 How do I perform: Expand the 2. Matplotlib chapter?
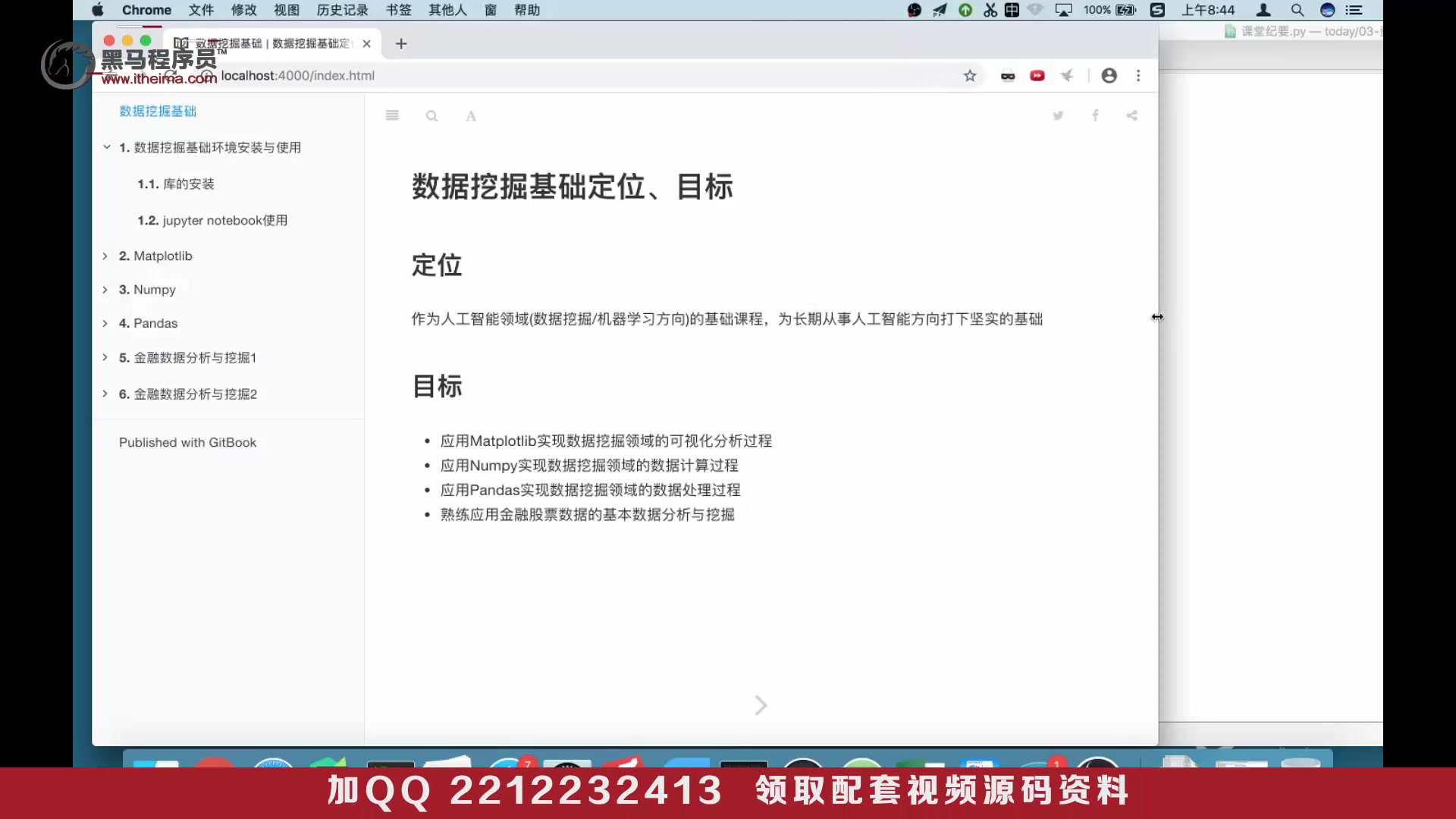tap(105, 256)
